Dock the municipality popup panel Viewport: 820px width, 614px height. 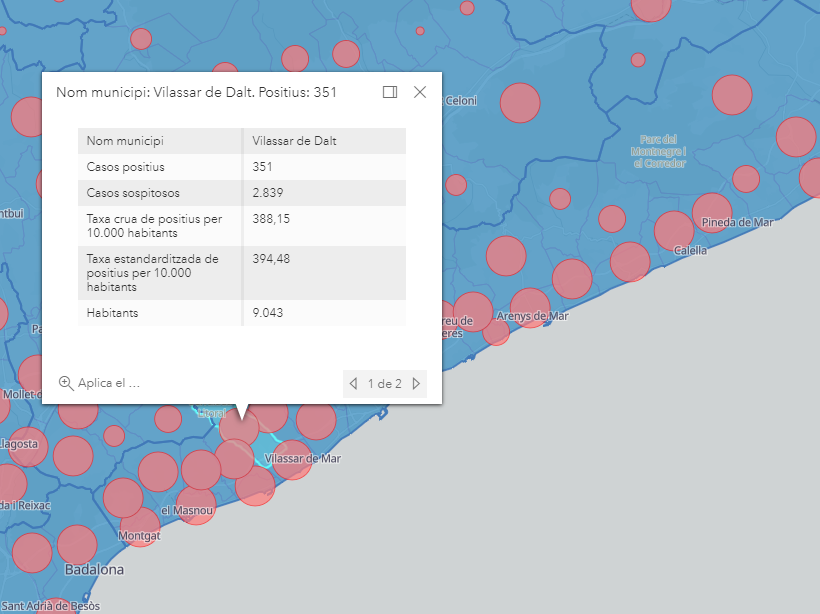click(x=390, y=92)
